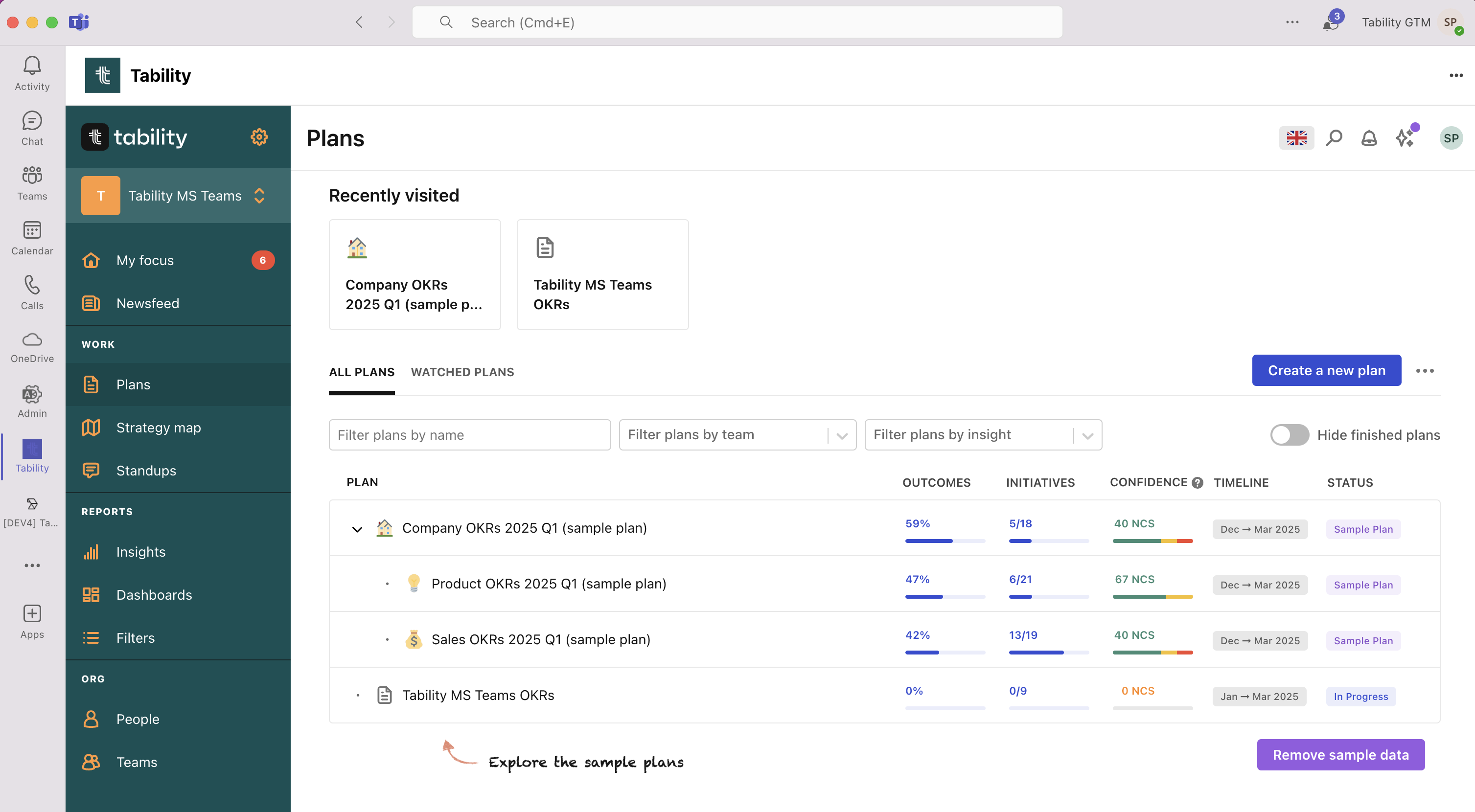Select the UK flag language icon
1475x812 pixels.
[x=1296, y=138]
